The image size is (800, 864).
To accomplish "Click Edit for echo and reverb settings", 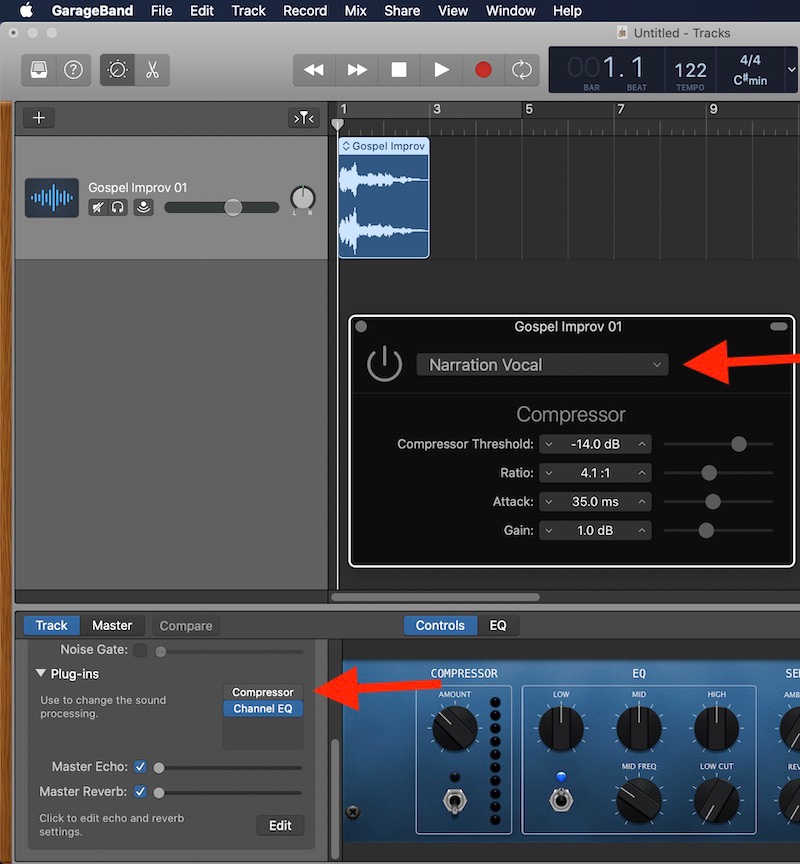I will point(280,825).
